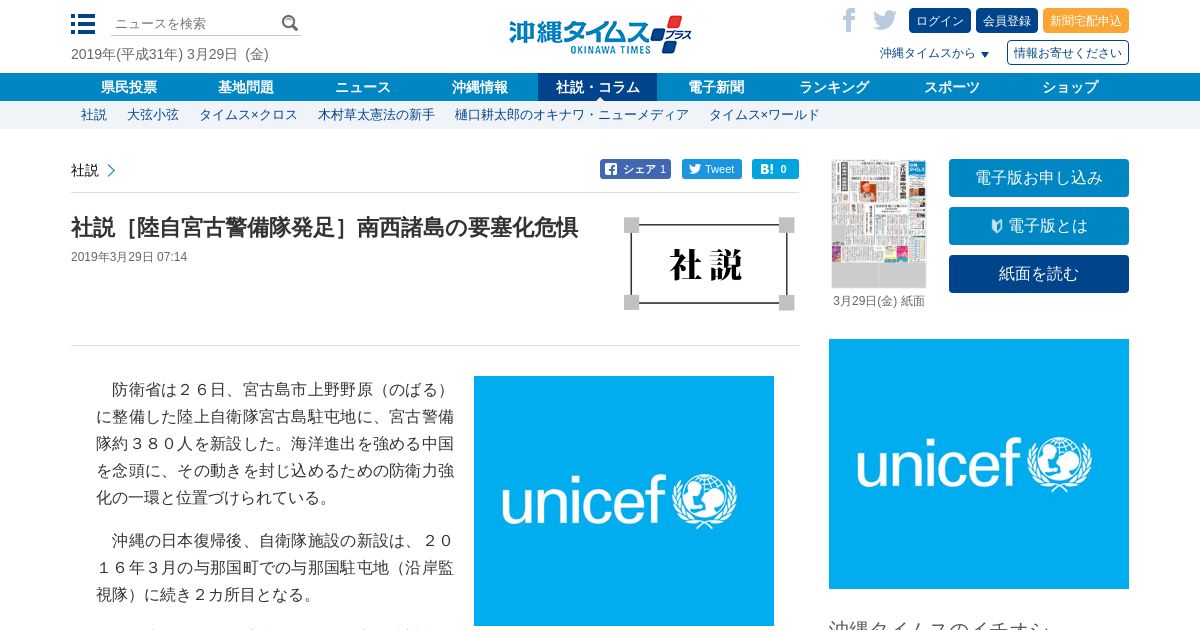Viewport: 1200px width, 630px height.
Task: Open the タイムス×ワールド sub-navigation link
Action: coord(764,115)
